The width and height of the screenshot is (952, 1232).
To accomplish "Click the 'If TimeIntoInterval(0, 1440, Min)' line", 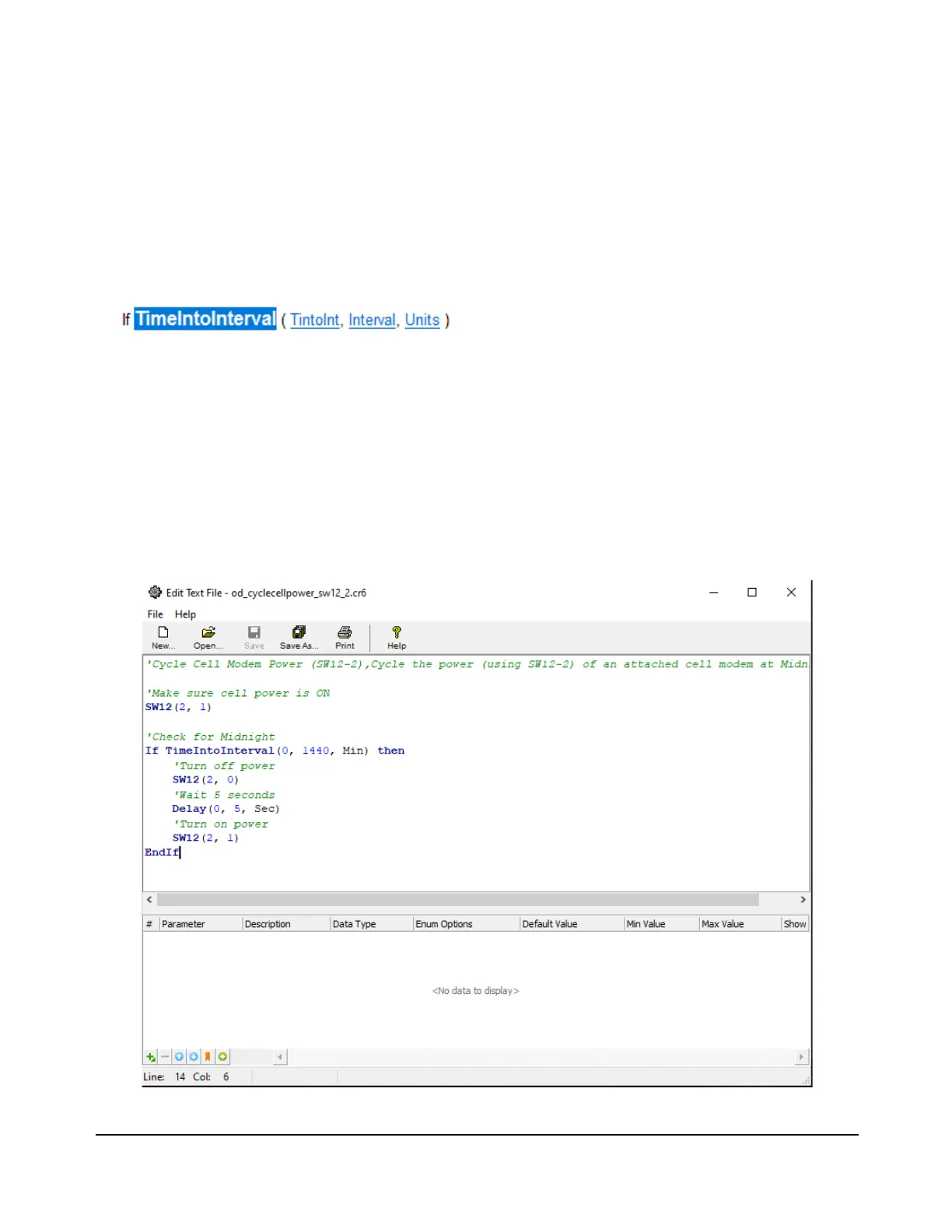I will [275, 751].
